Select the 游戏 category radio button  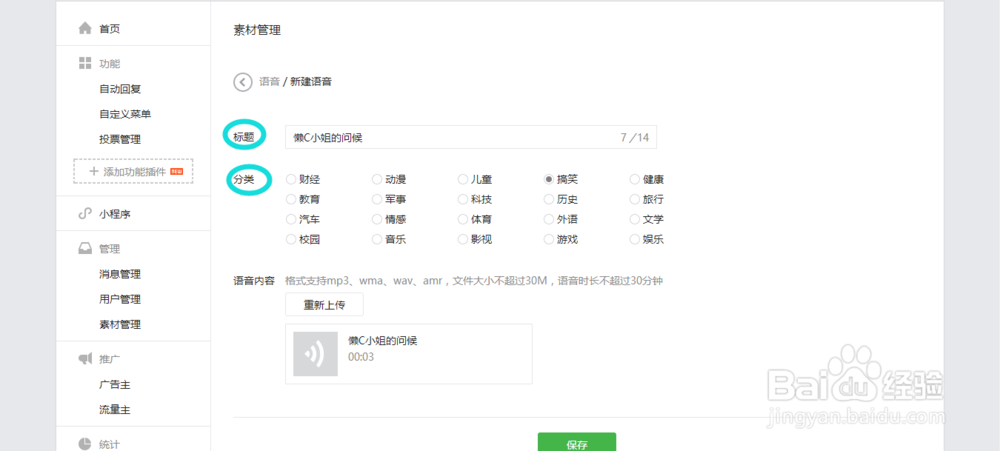(548, 240)
